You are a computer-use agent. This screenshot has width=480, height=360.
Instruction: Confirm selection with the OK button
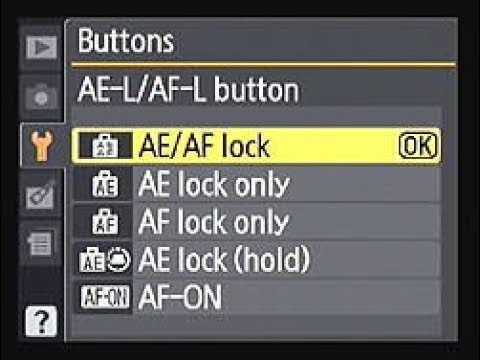click(418, 146)
